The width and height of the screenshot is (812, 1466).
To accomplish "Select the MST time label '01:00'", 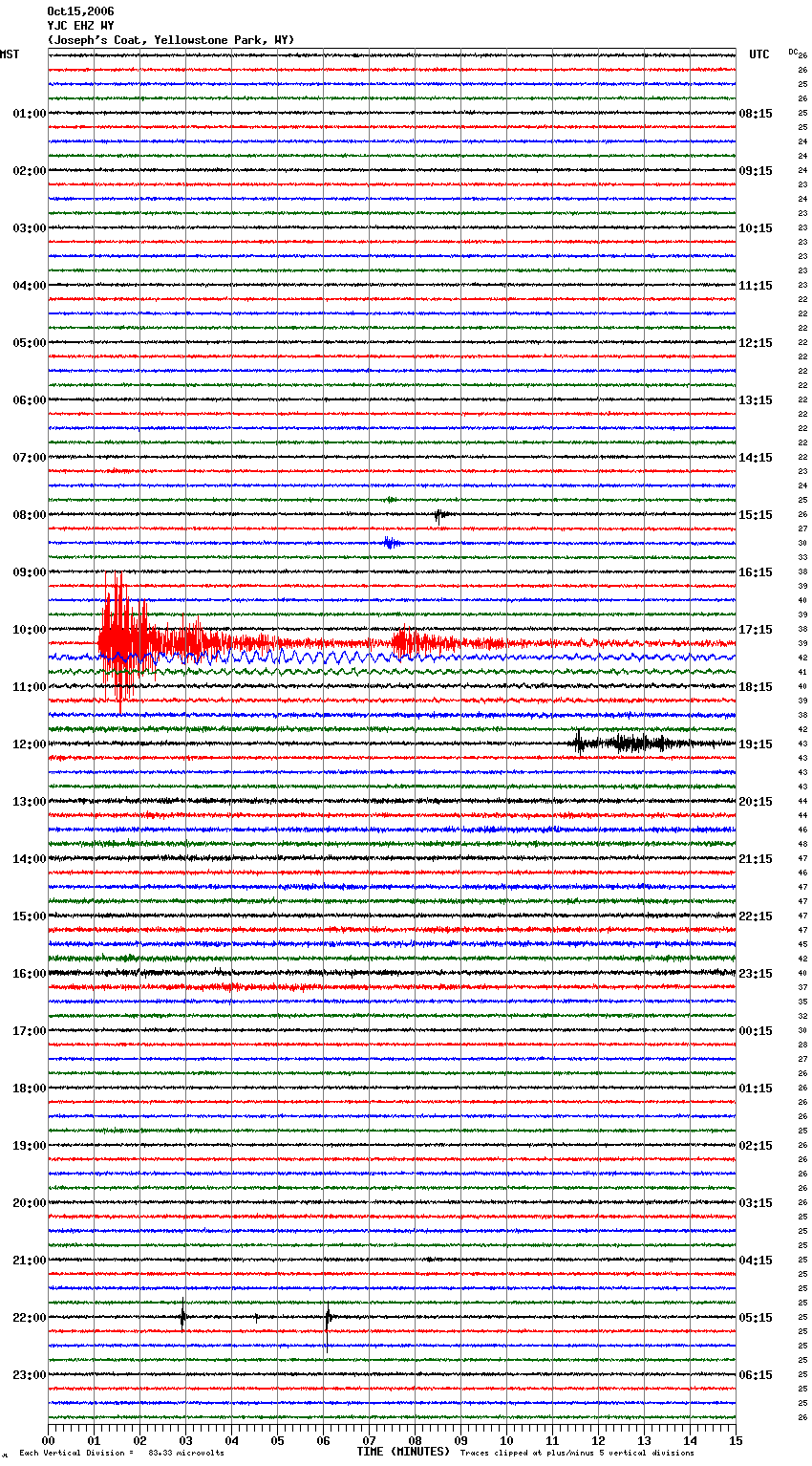I will pyautogui.click(x=29, y=114).
